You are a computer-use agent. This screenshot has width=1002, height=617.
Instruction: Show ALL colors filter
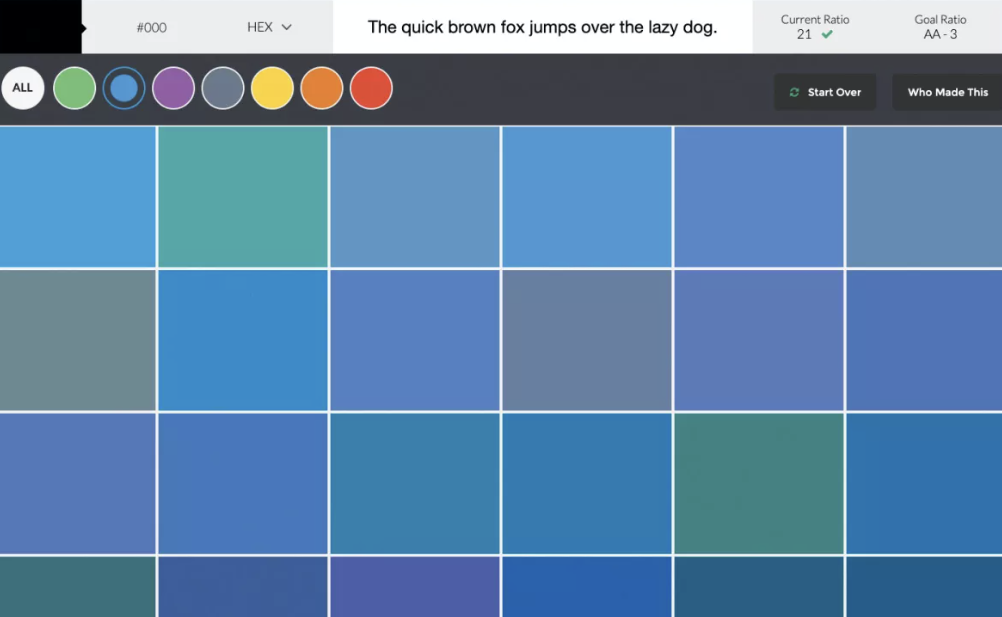(x=23, y=88)
